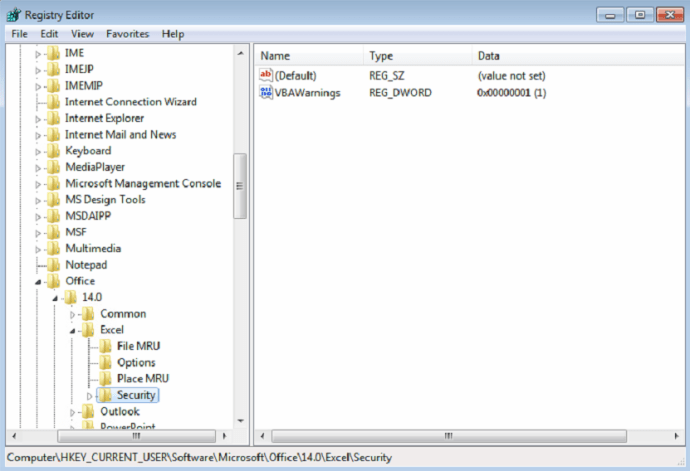Screen dimensions: 690x471
Task: Click the Security folder icon
Action: click(x=106, y=395)
